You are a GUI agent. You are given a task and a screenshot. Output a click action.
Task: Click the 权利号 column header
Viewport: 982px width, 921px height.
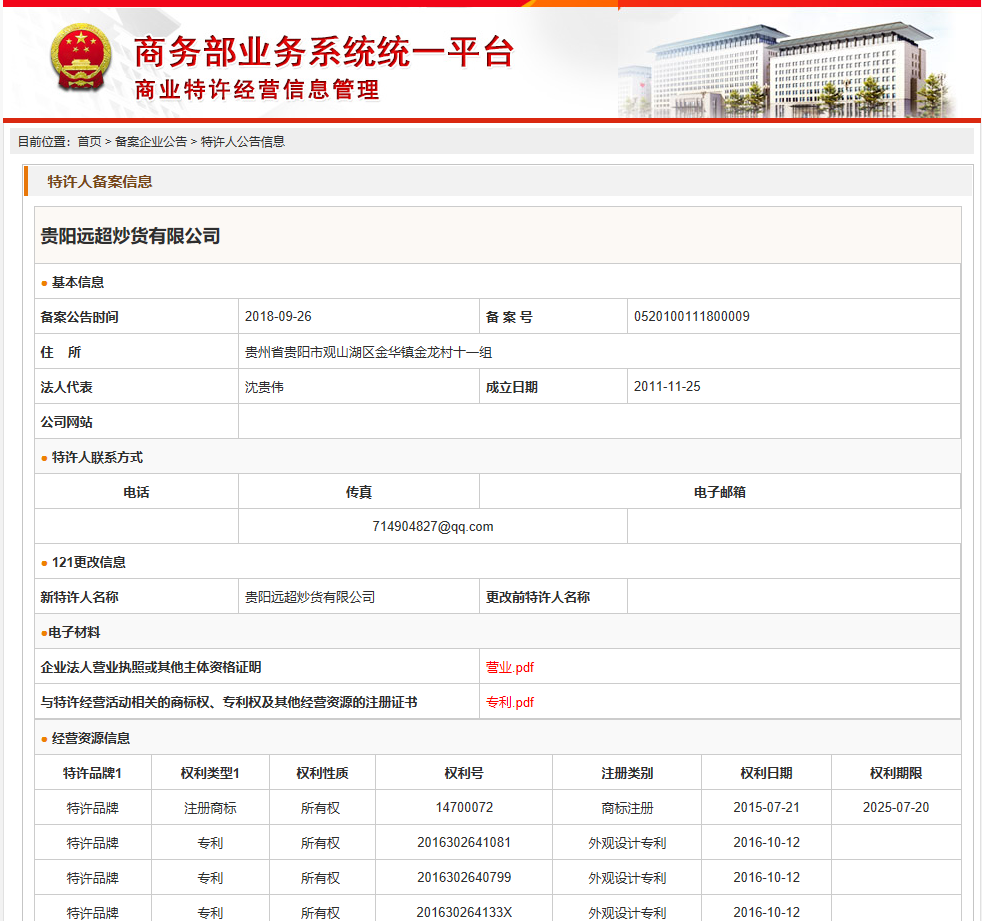[464, 773]
